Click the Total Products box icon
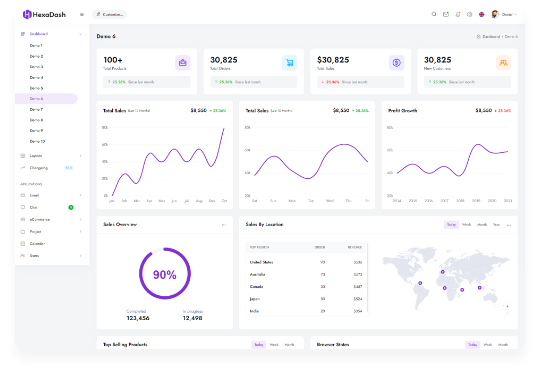Screen dimensions: 540x374 click(183, 63)
